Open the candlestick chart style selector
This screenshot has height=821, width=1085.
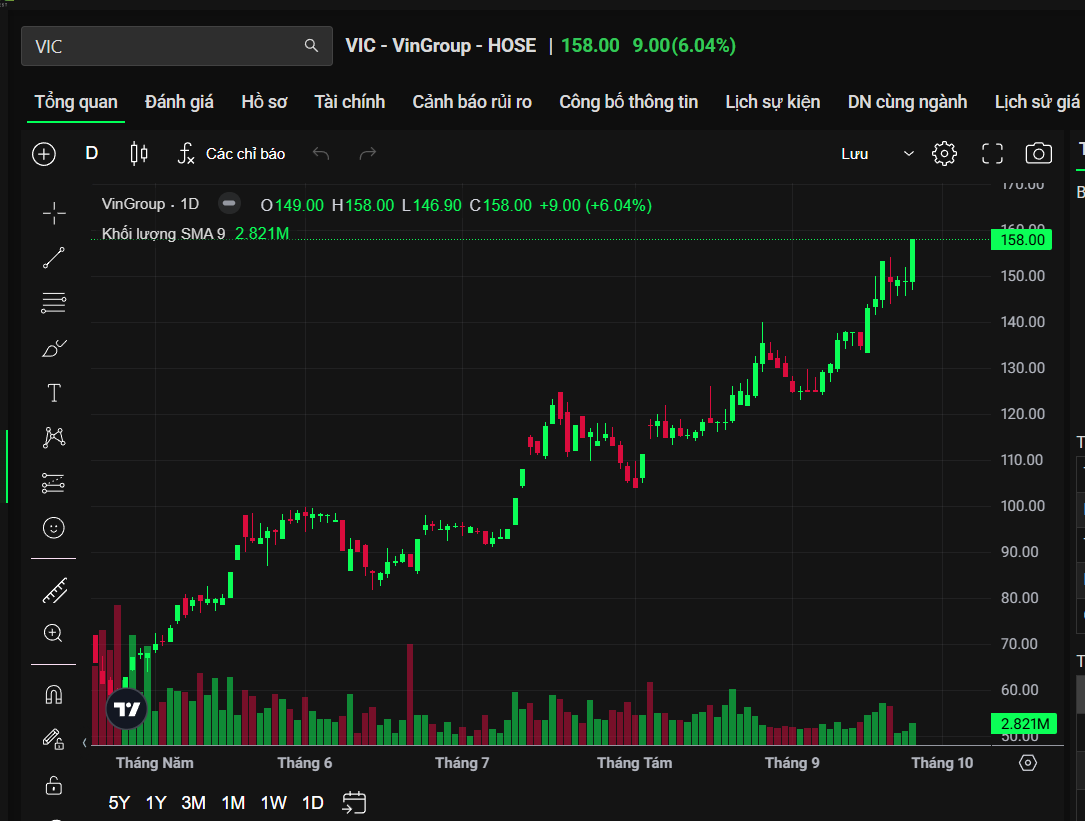139,153
